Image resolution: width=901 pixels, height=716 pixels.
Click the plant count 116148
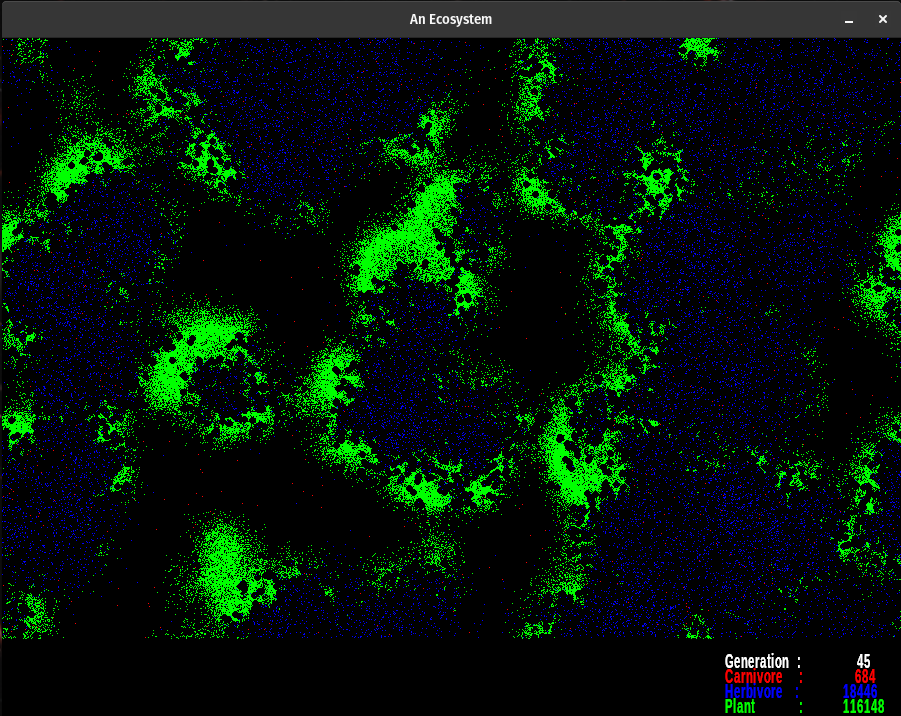point(863,707)
